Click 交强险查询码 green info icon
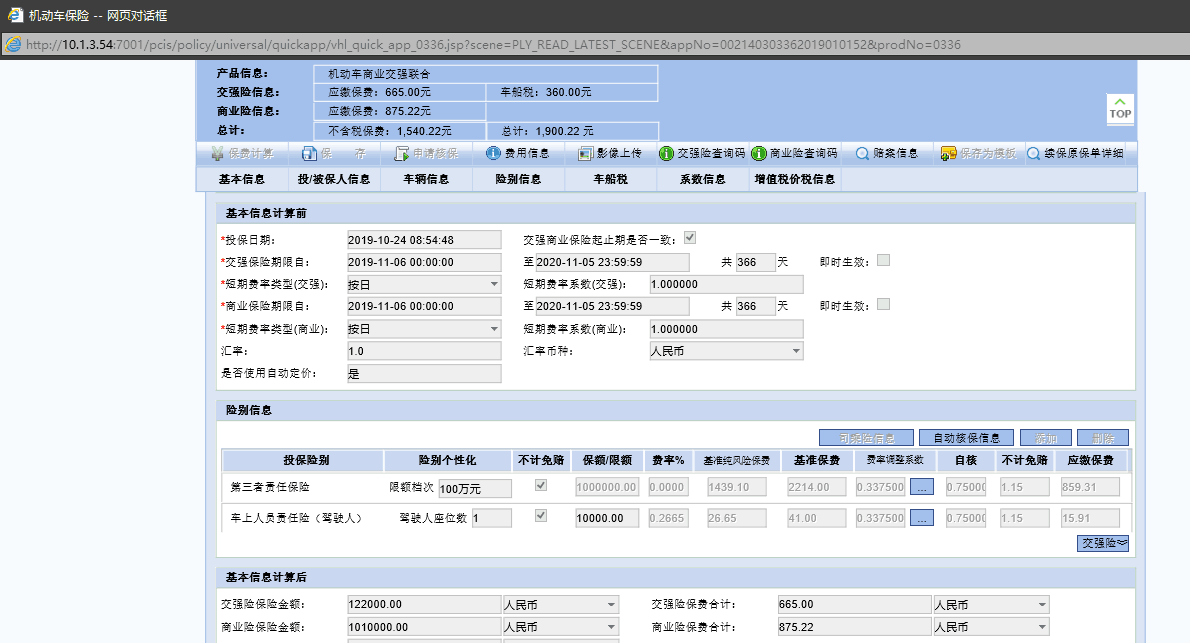1190x643 pixels. tap(667, 154)
